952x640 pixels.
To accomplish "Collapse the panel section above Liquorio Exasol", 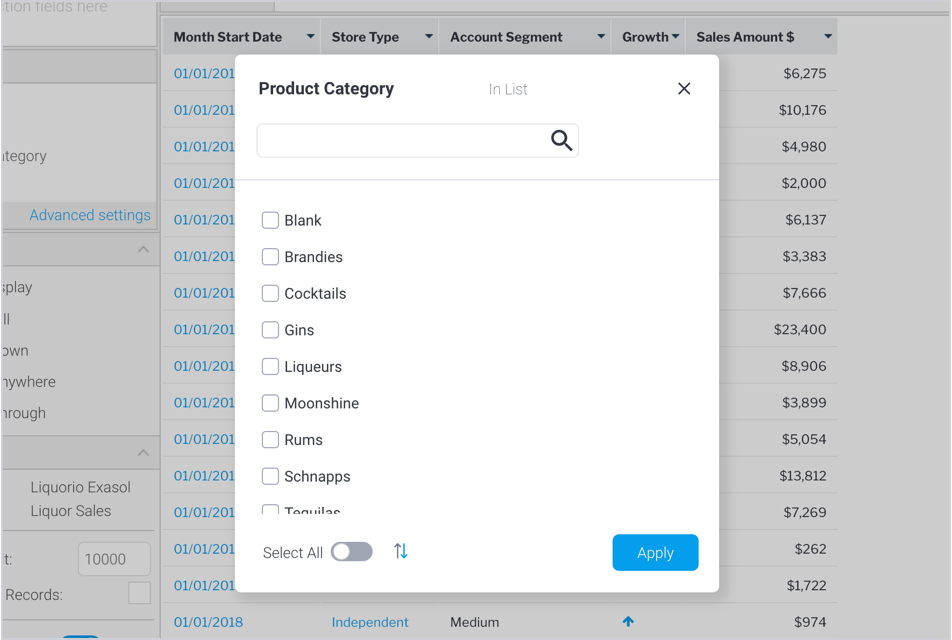I will coord(143,453).
